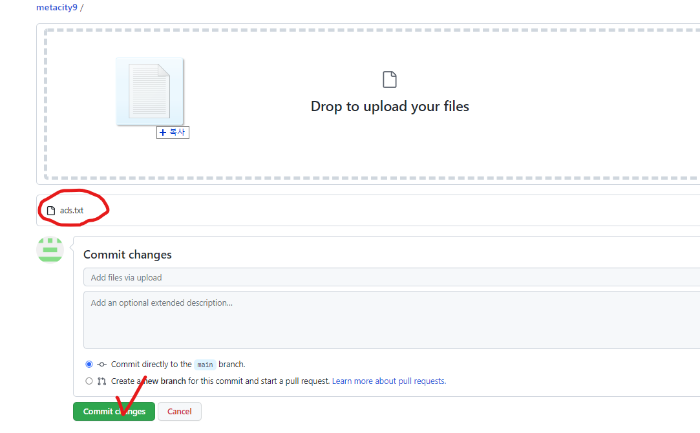Click the git commit icon beside 'Commit directly'
The height and width of the screenshot is (433, 700).
click(x=102, y=364)
